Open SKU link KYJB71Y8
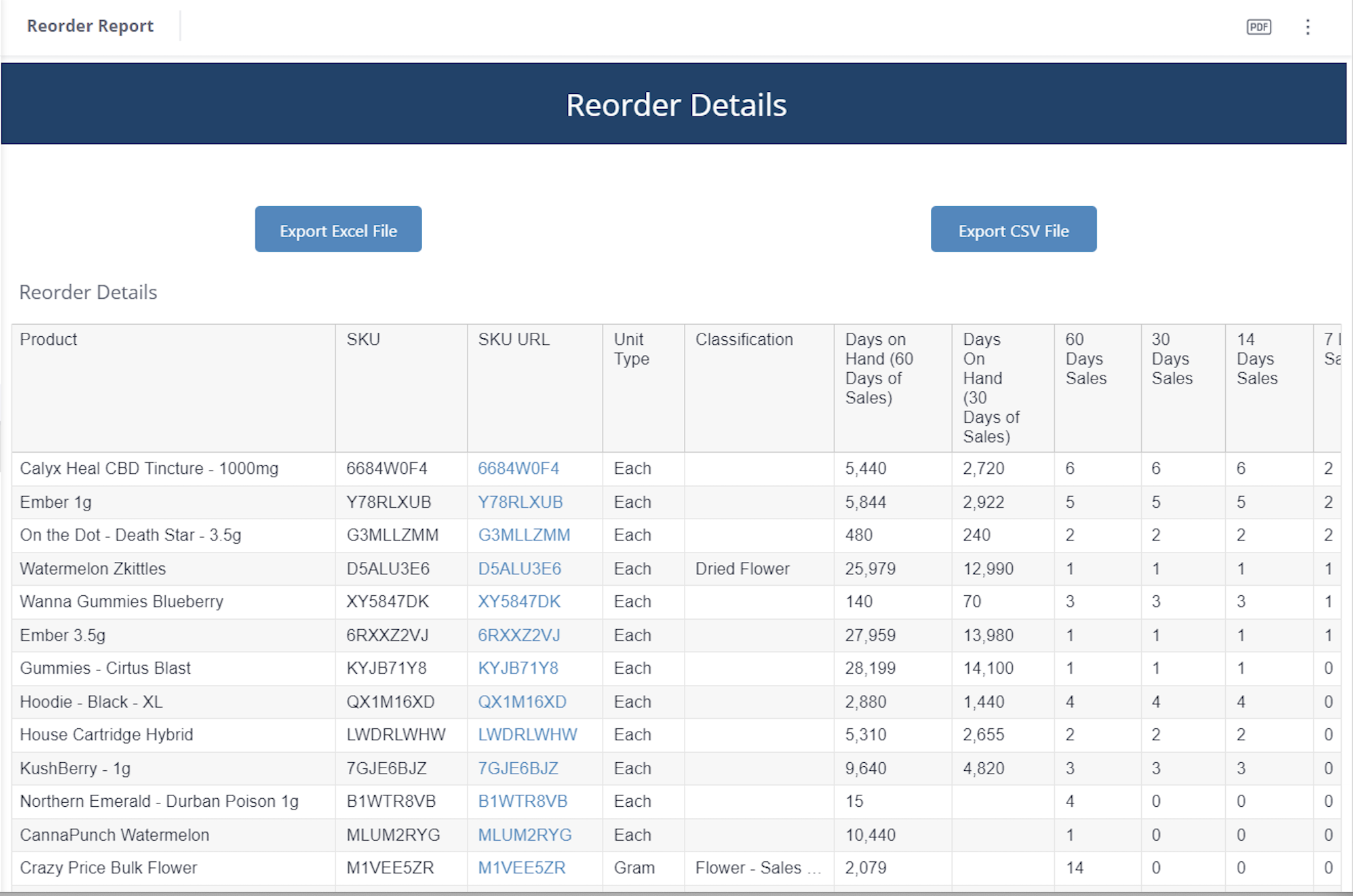This screenshot has width=1353, height=896. 517,668
